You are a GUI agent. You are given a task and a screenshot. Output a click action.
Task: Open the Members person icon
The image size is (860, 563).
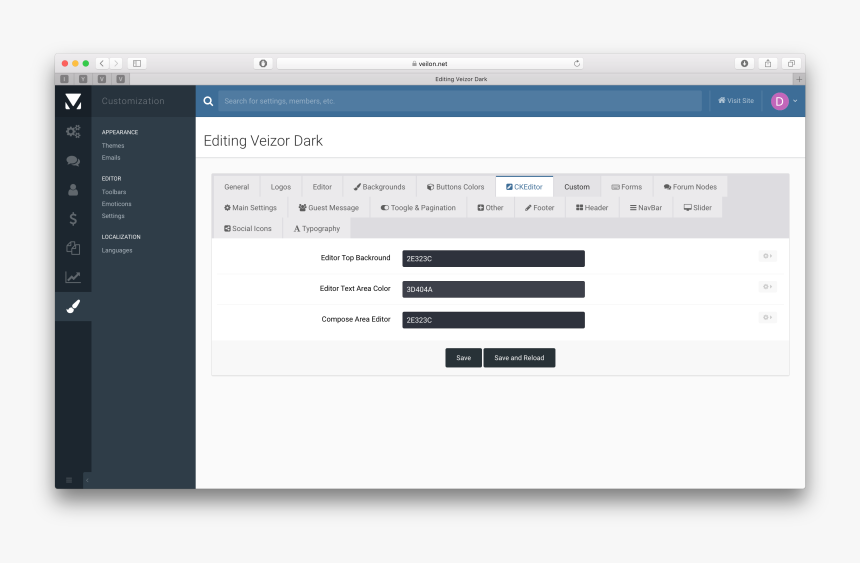pos(73,190)
